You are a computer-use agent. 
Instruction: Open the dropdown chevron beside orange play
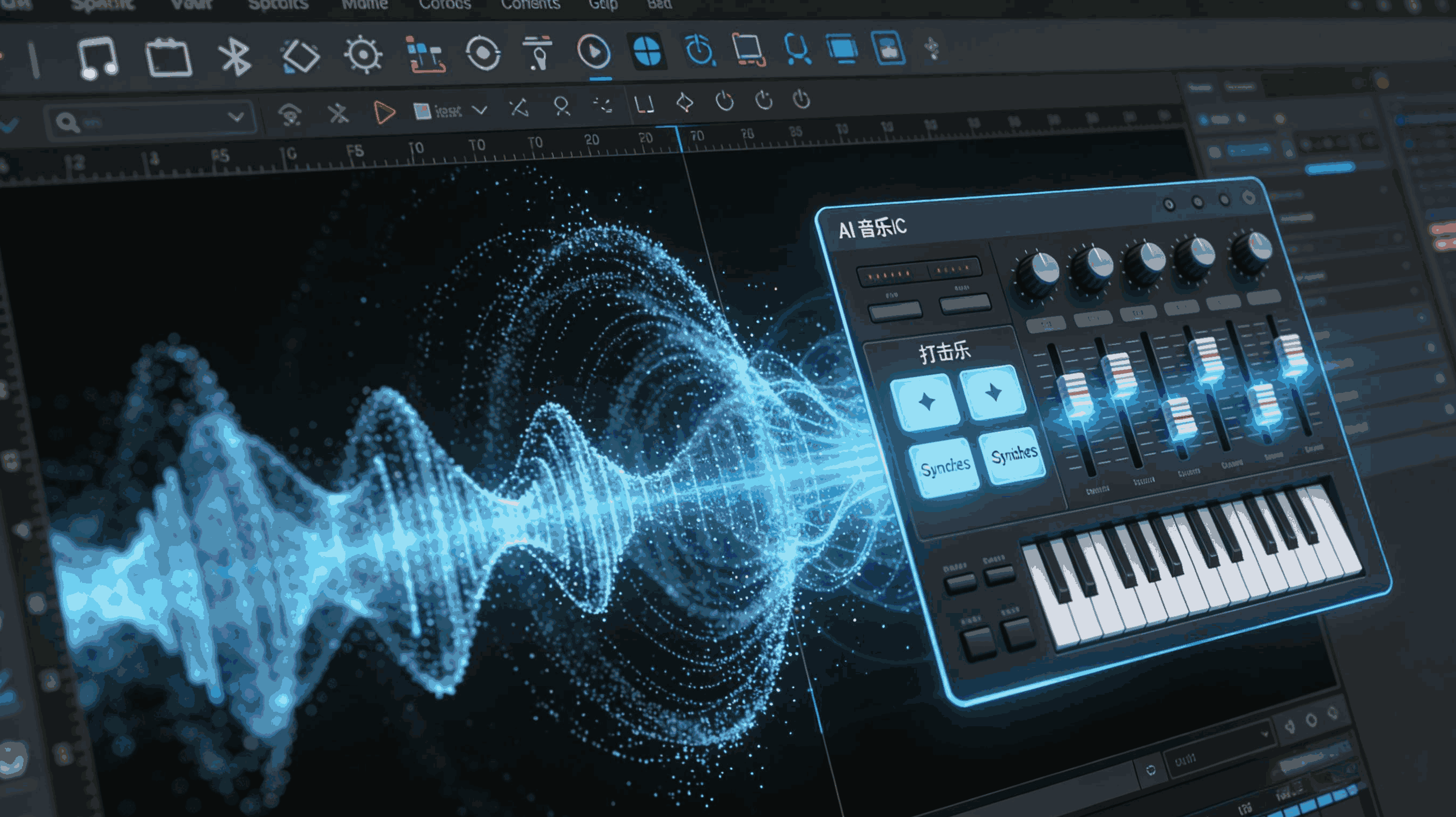coord(480,109)
